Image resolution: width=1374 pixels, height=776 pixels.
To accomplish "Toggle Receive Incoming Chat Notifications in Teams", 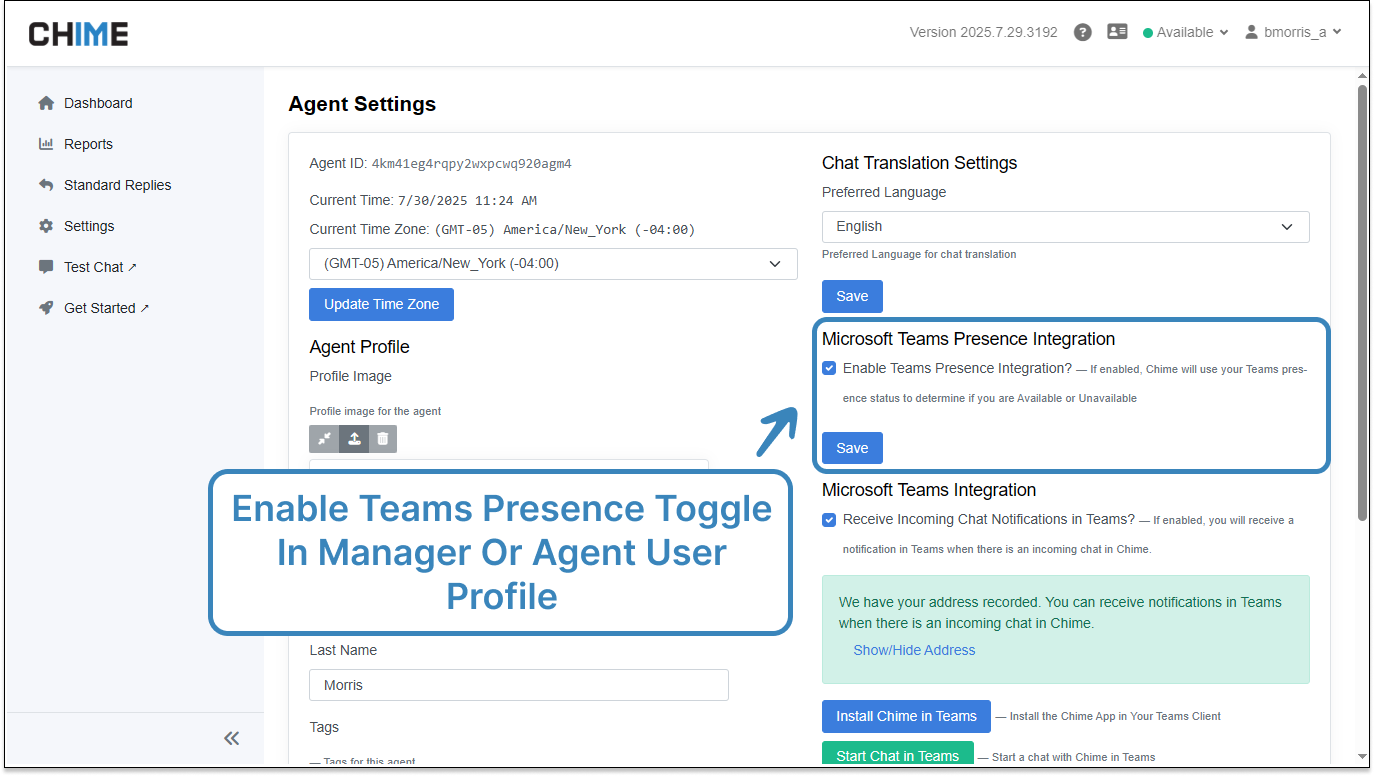I will click(829, 519).
